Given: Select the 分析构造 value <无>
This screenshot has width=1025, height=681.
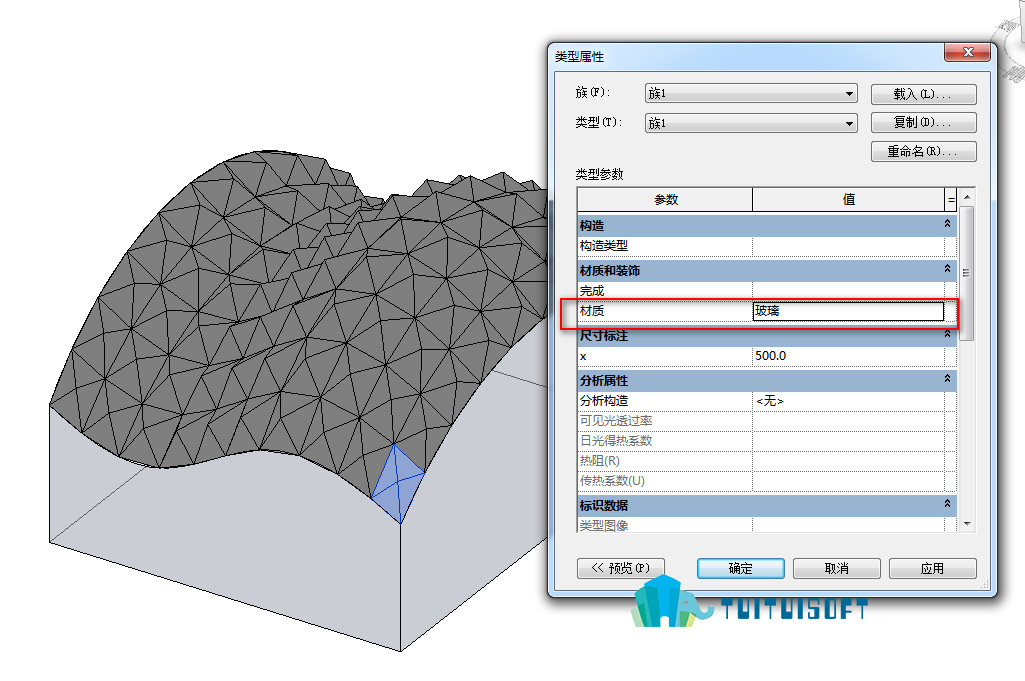Looking at the screenshot, I should pyautogui.click(x=848, y=401).
